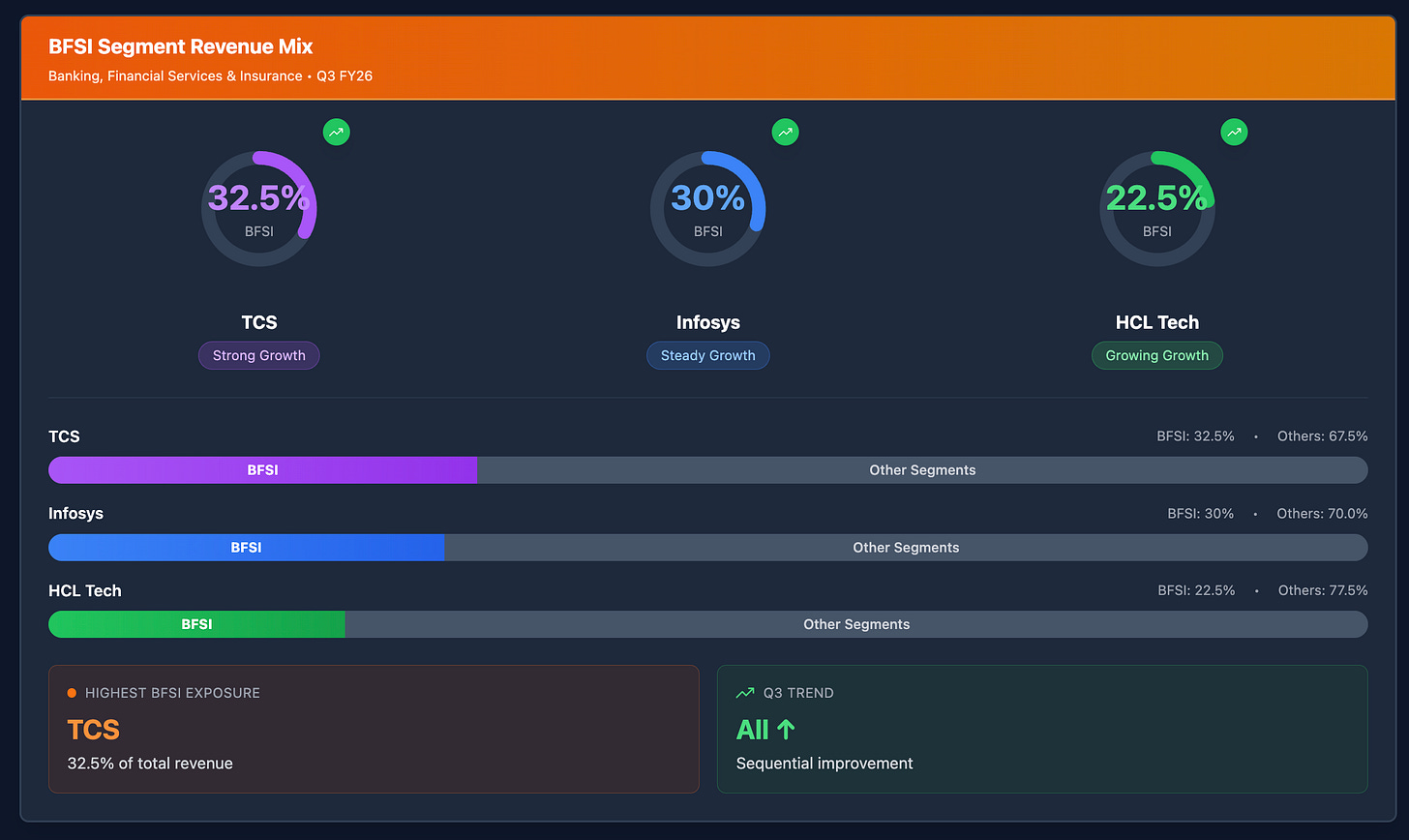
Task: Click the green trend-up icon above Infosys gauge
Action: click(x=785, y=132)
